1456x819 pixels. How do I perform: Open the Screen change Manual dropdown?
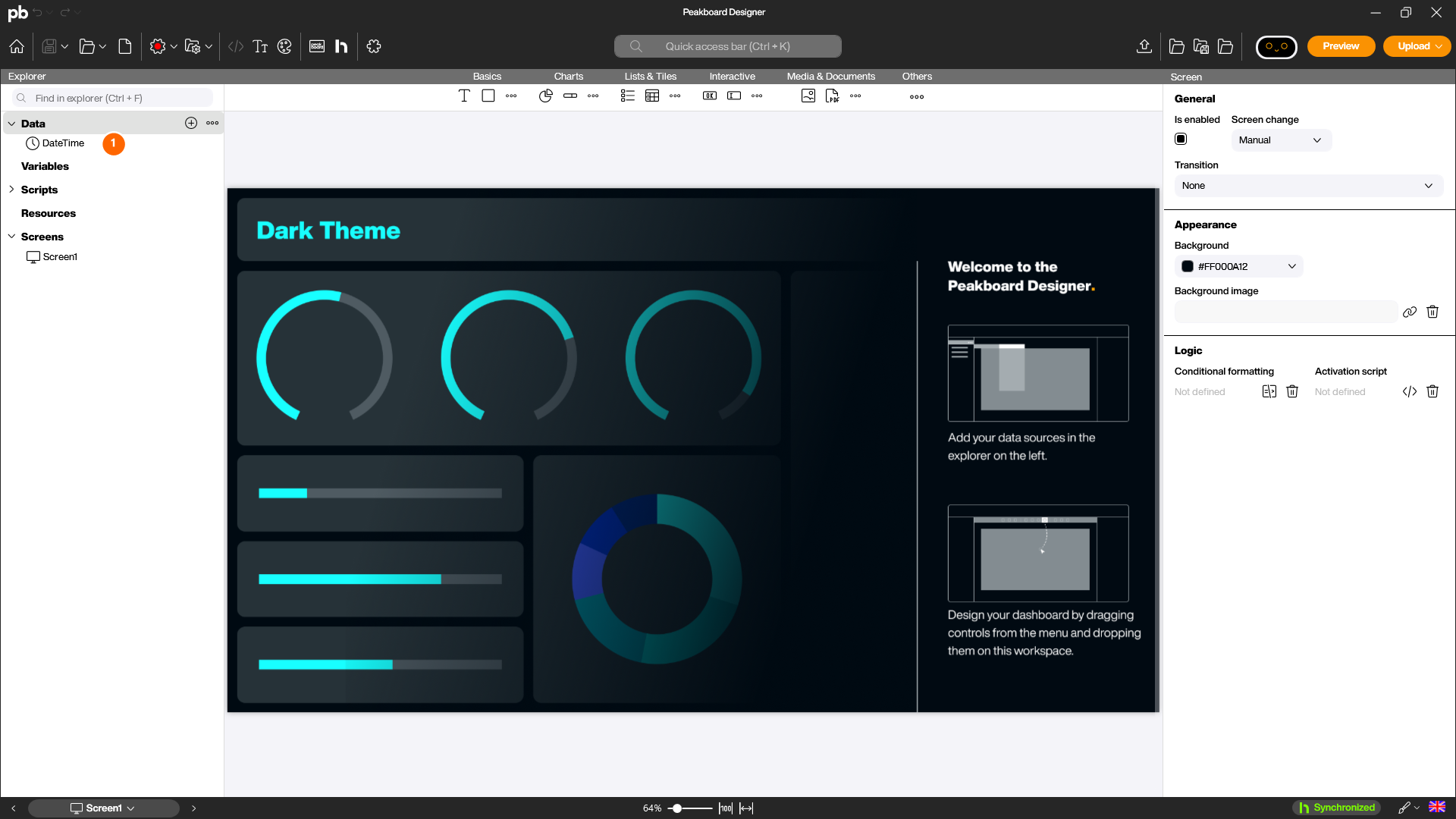1281,140
